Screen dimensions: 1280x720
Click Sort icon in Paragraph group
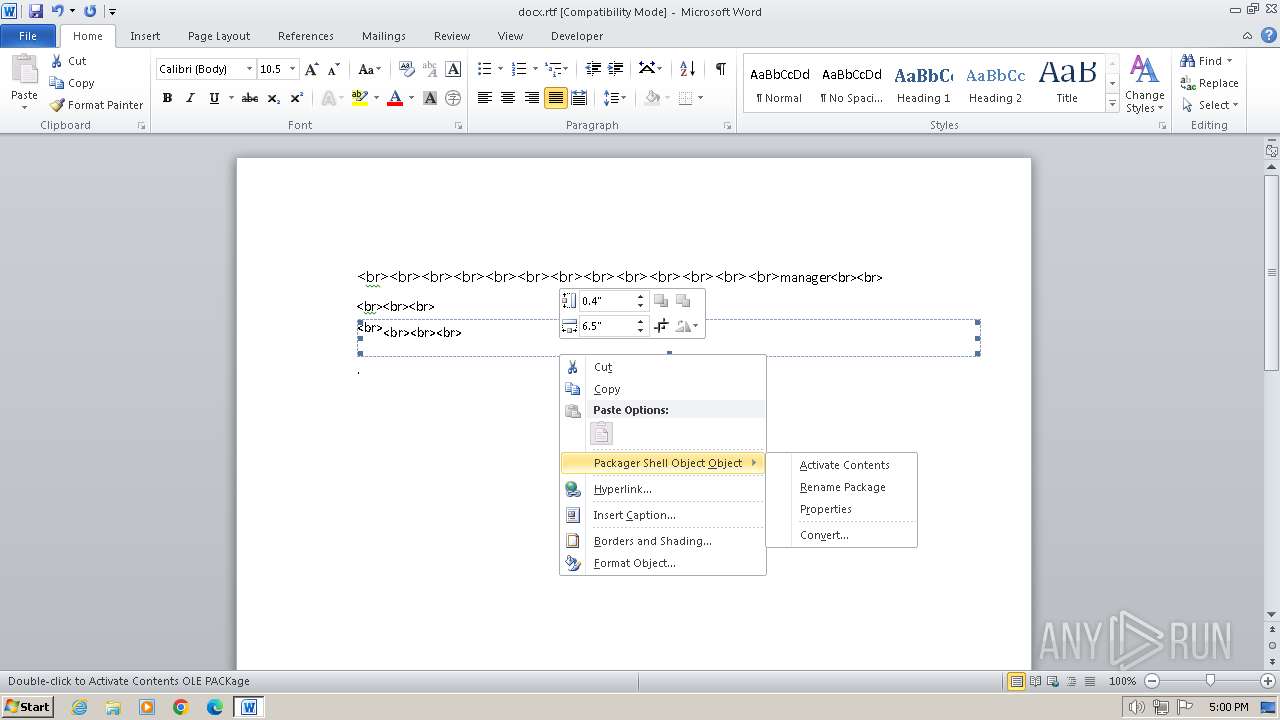point(687,69)
